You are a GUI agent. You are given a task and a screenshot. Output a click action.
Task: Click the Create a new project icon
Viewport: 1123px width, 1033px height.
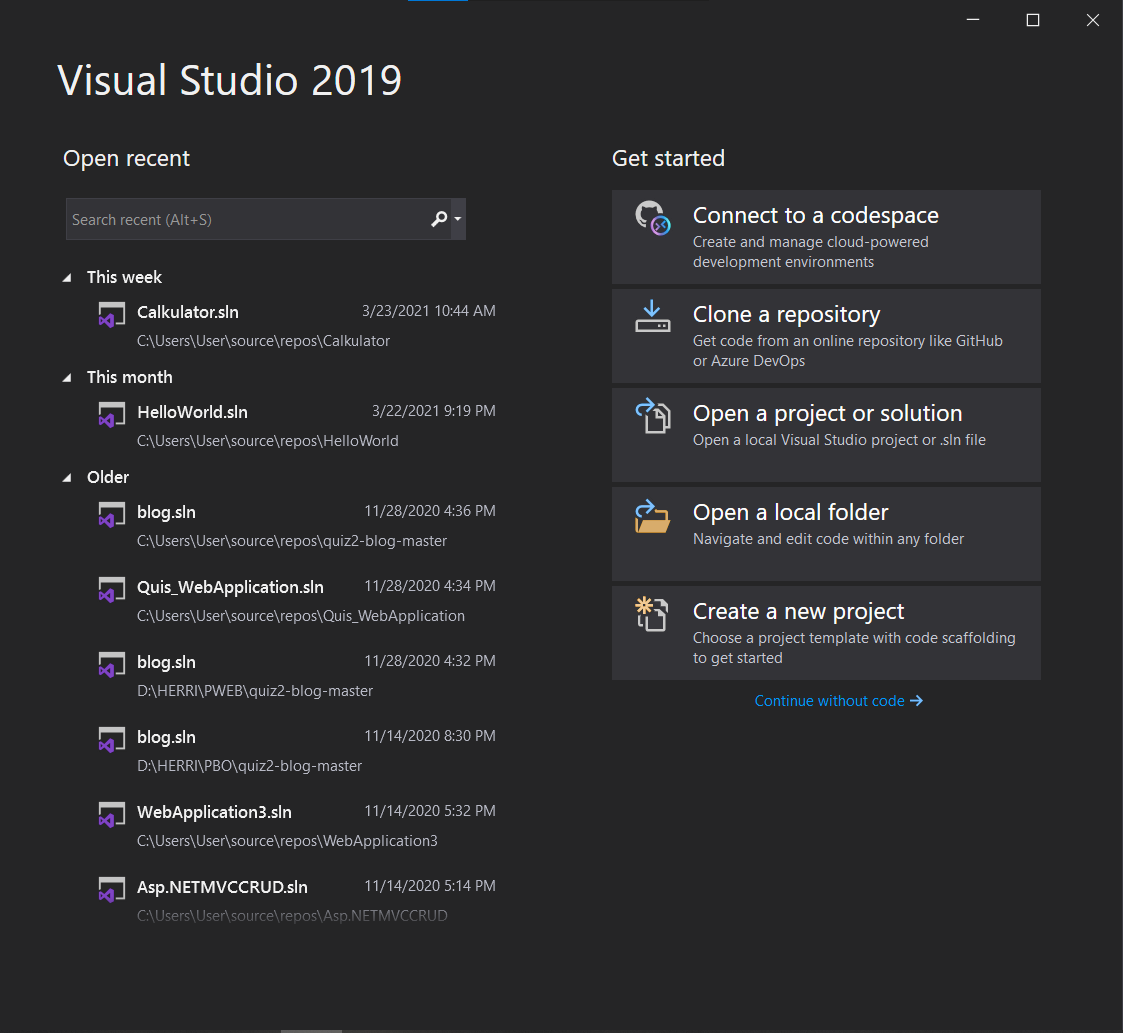[x=652, y=614]
